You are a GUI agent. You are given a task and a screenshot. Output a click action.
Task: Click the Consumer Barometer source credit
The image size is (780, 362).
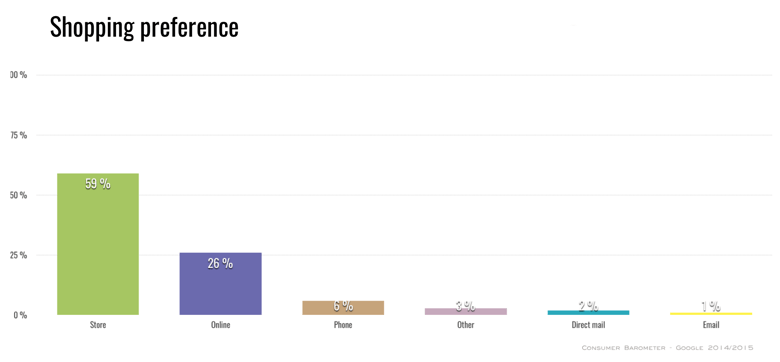point(668,348)
